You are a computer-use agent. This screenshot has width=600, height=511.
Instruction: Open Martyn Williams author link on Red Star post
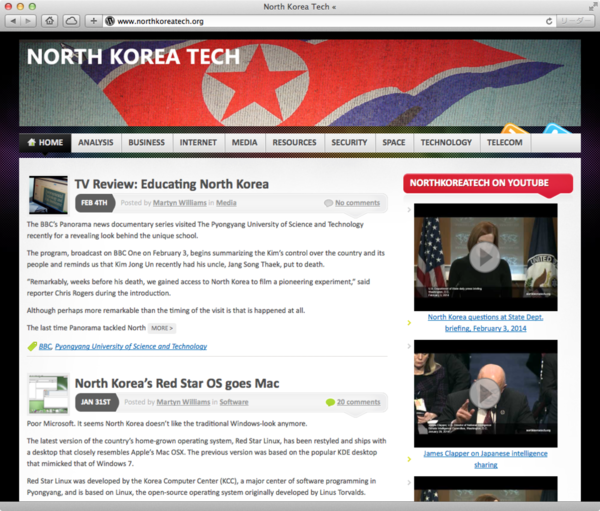(183, 402)
